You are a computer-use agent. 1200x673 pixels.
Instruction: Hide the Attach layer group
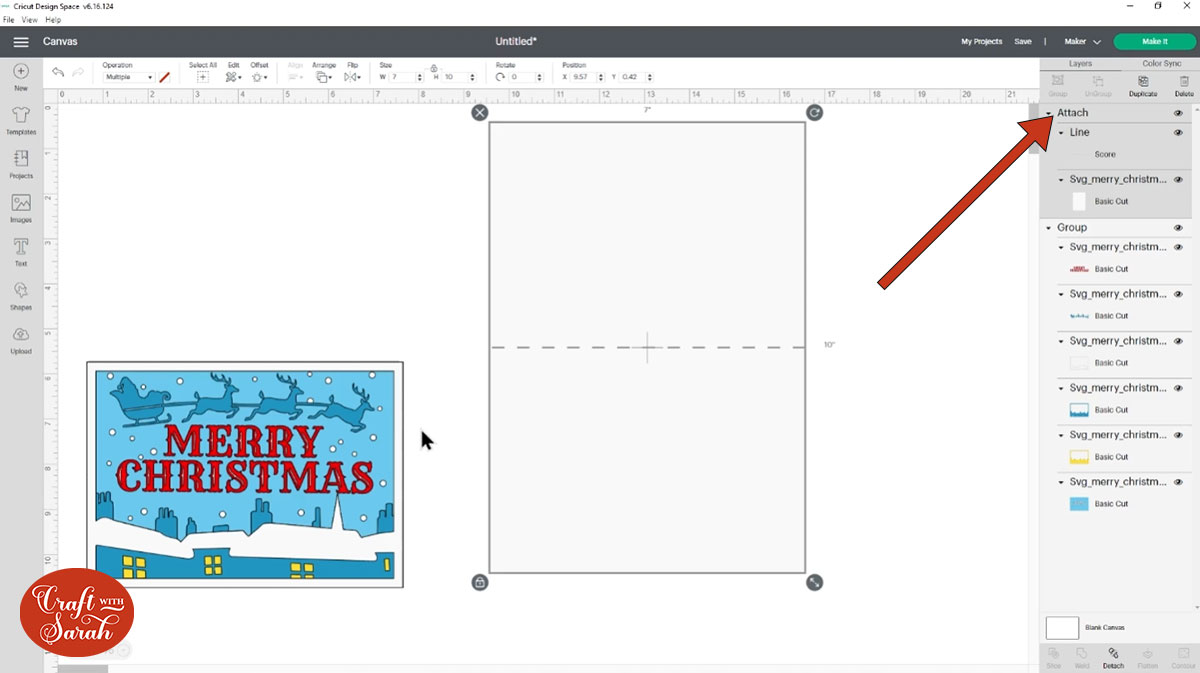[1178, 113]
